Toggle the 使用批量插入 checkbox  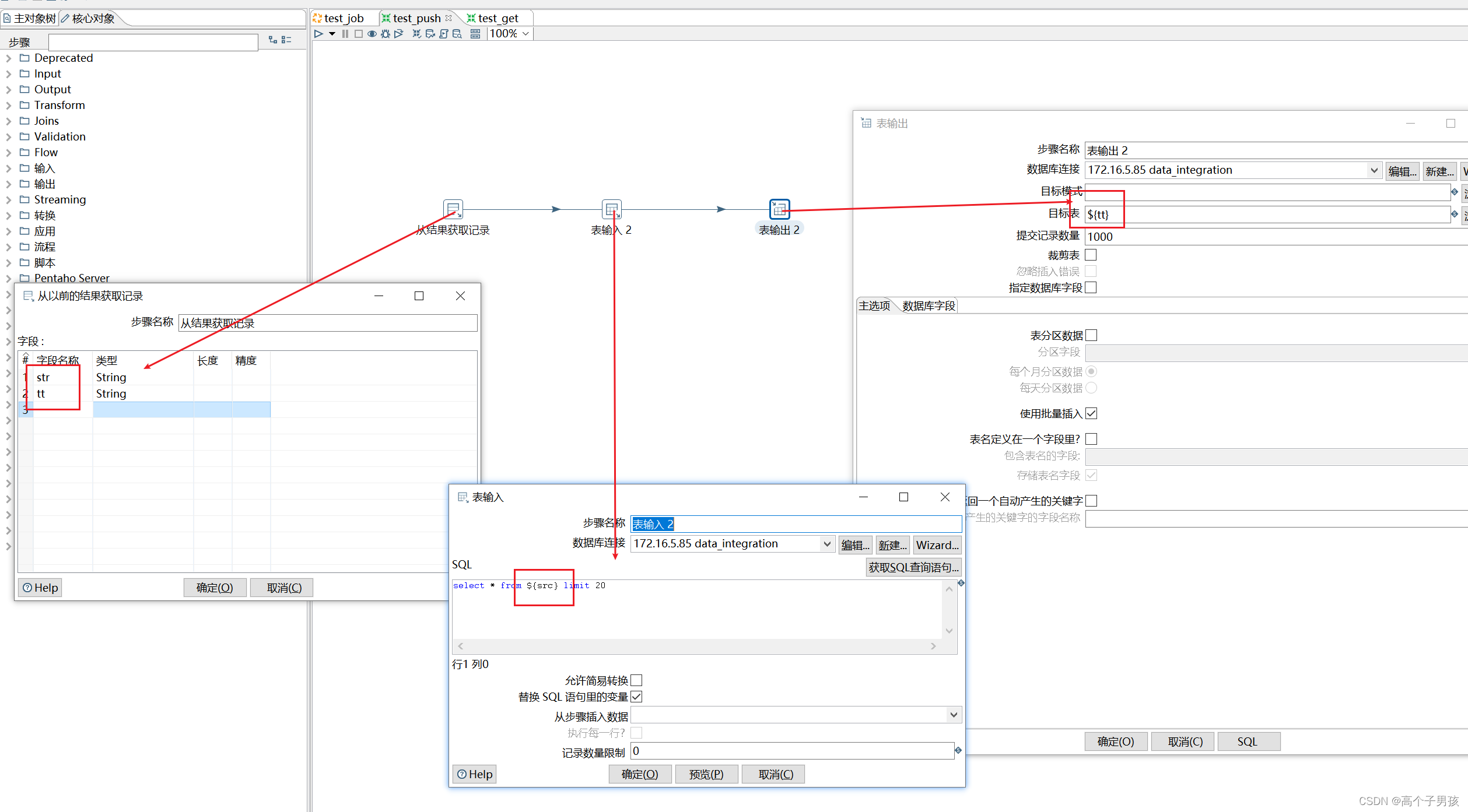tap(1091, 413)
